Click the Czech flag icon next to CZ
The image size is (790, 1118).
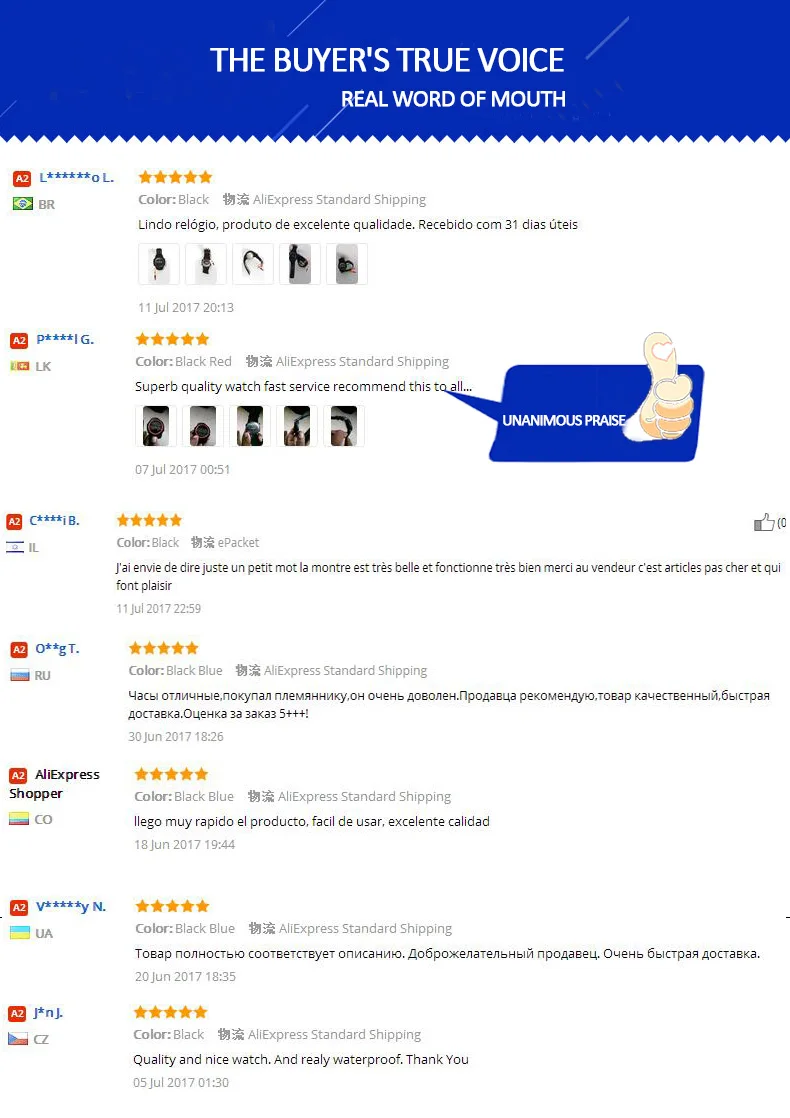tap(18, 1038)
